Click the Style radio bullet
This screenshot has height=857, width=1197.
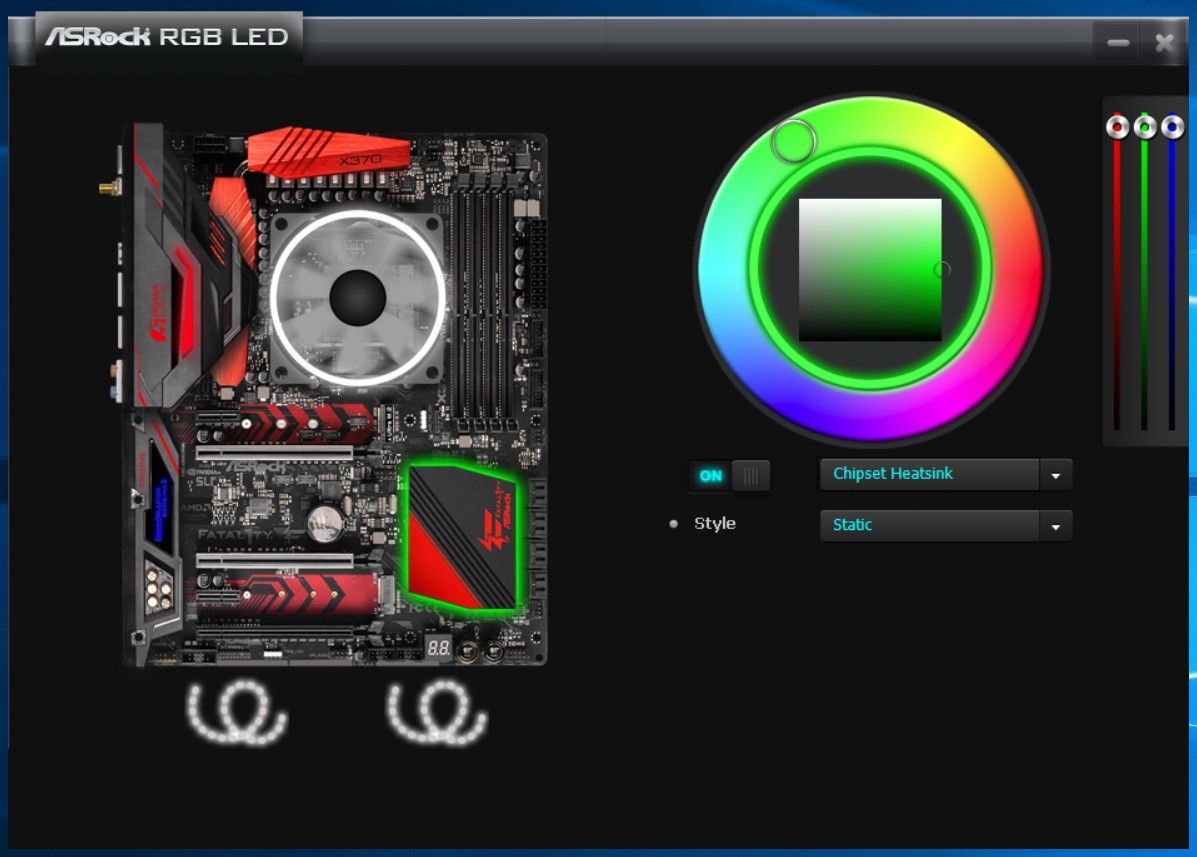pyautogui.click(x=673, y=524)
